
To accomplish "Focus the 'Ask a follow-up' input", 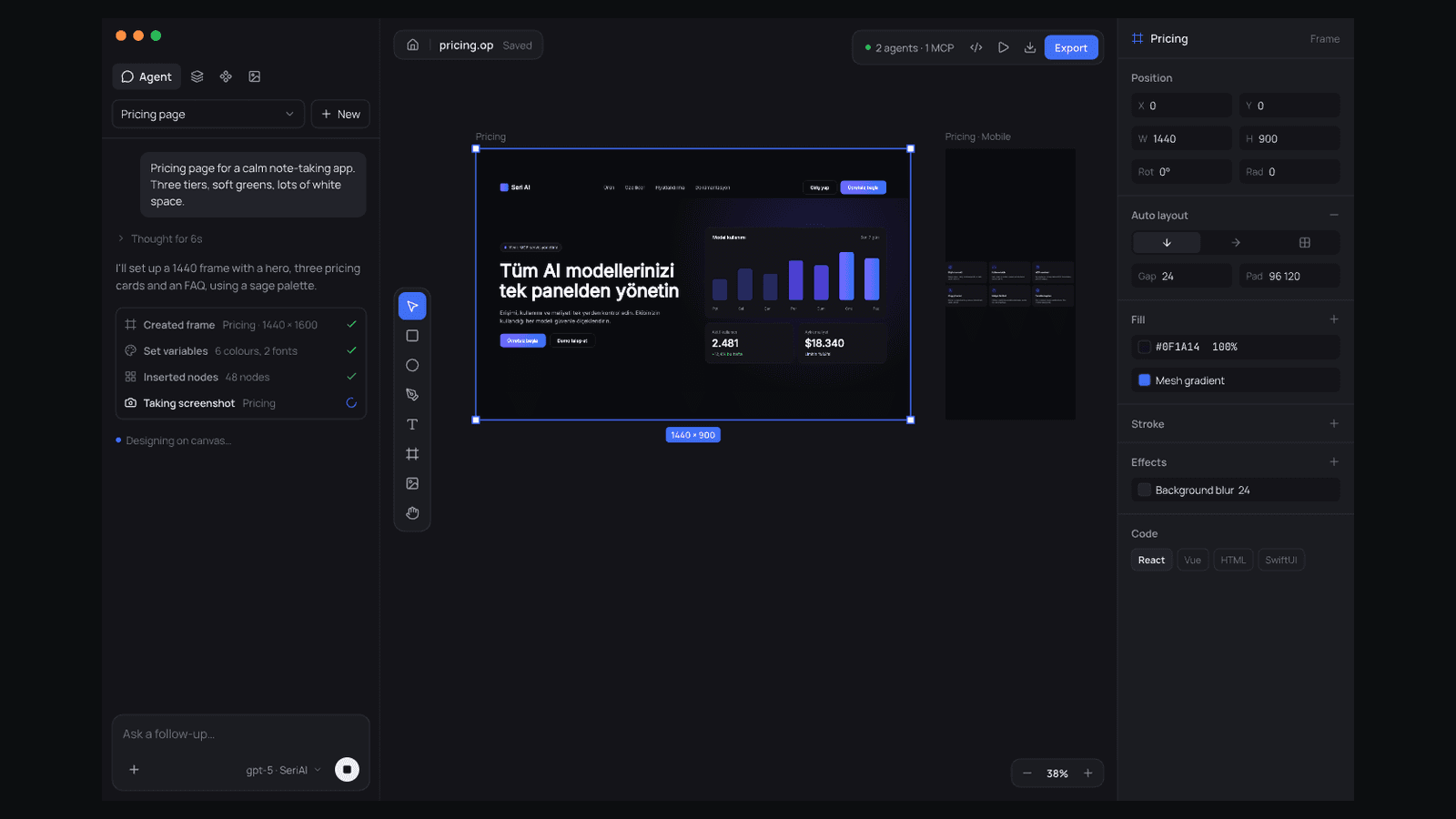I will pyautogui.click(x=241, y=734).
